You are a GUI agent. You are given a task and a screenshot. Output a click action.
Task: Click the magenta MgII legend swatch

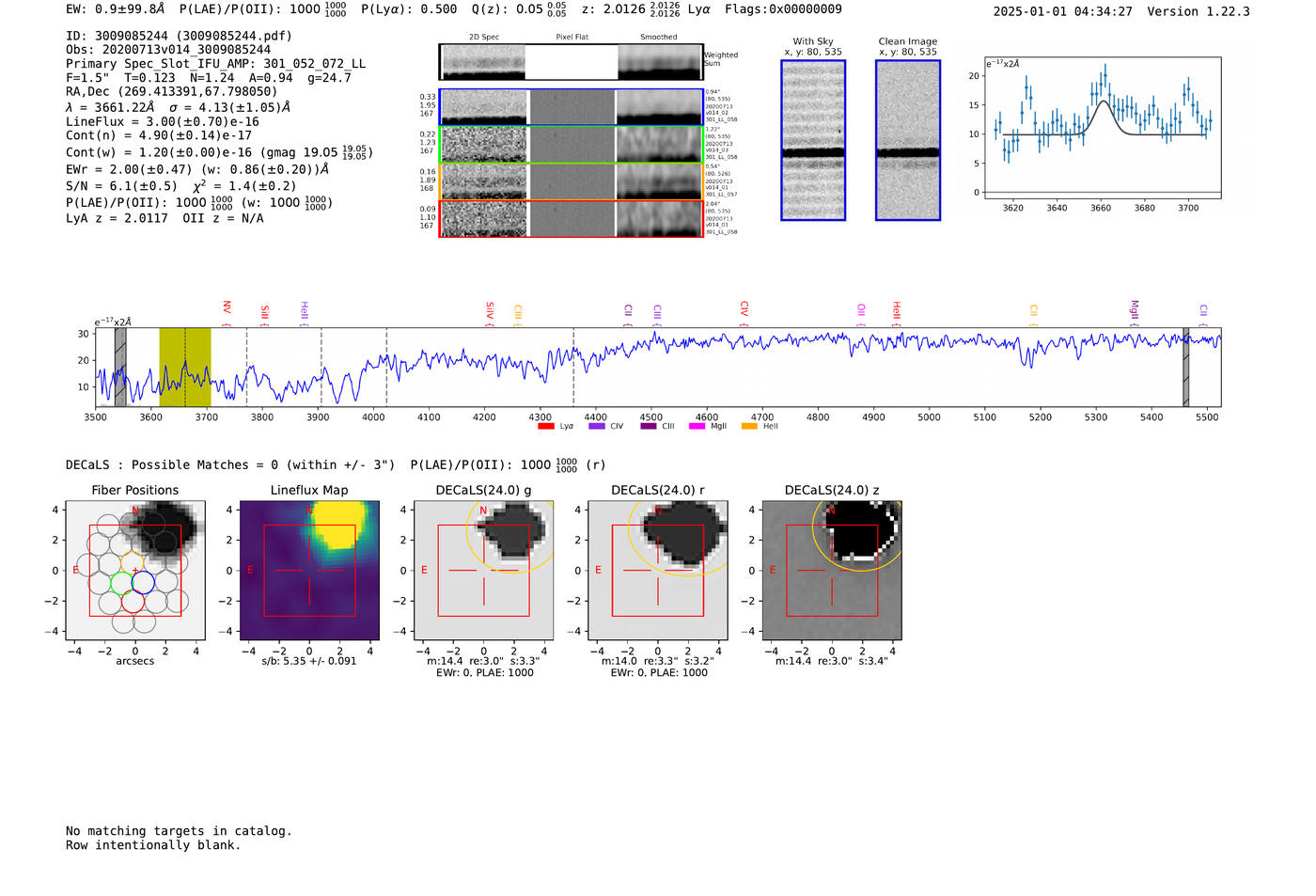click(697, 427)
